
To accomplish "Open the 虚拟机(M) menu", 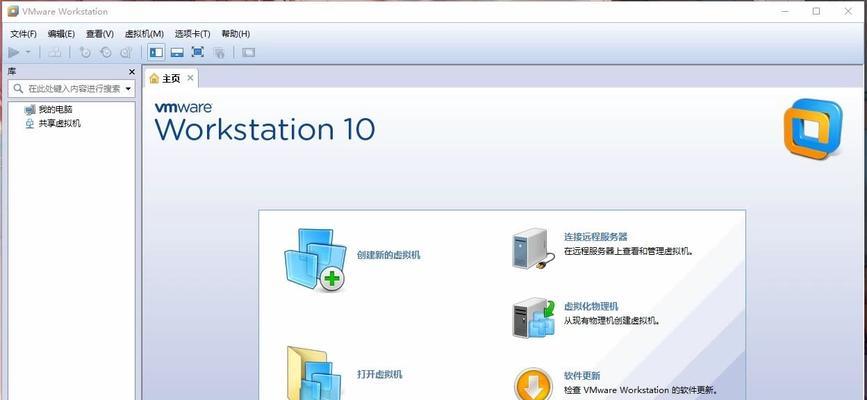I will [x=144, y=34].
